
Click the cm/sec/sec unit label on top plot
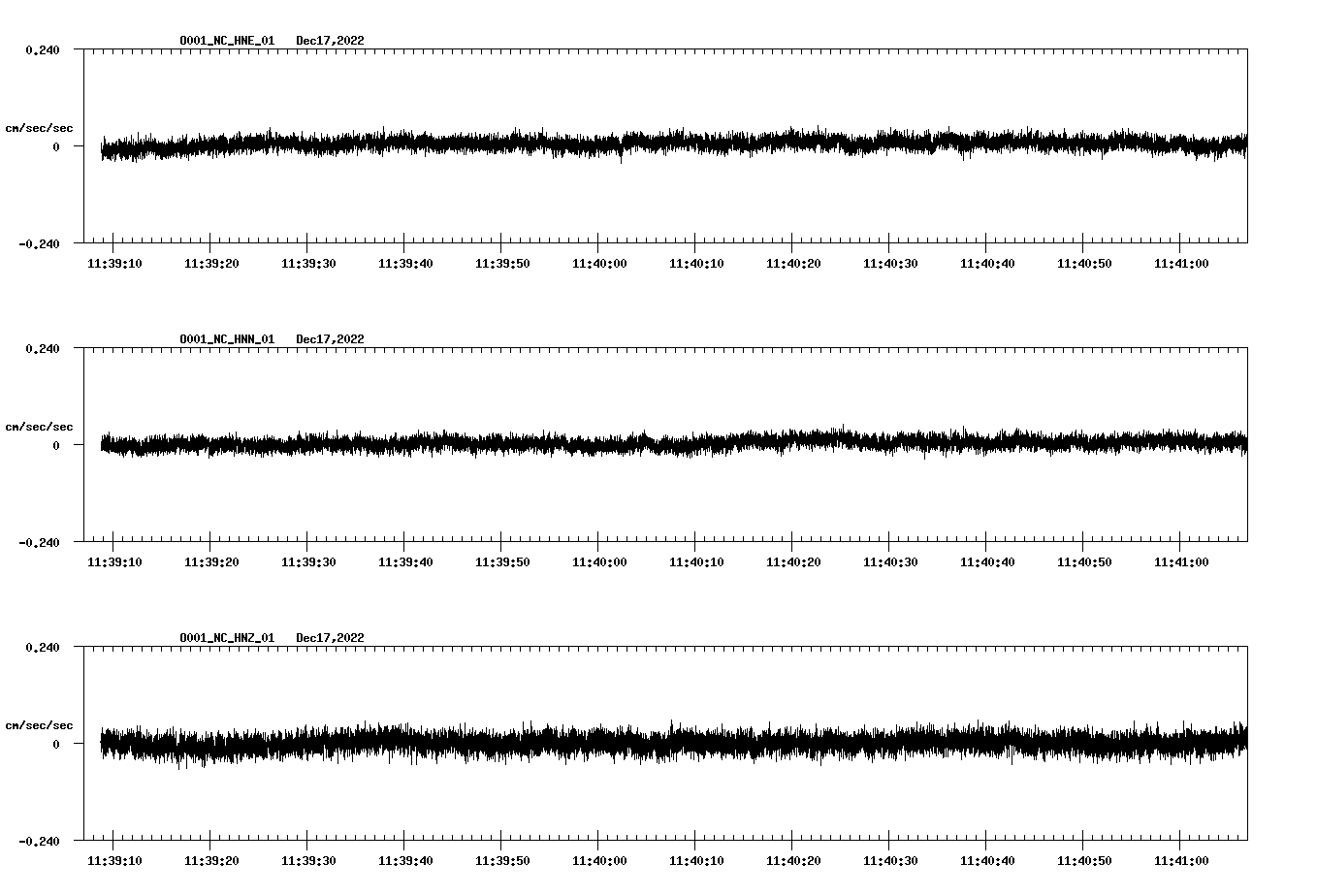click(40, 127)
